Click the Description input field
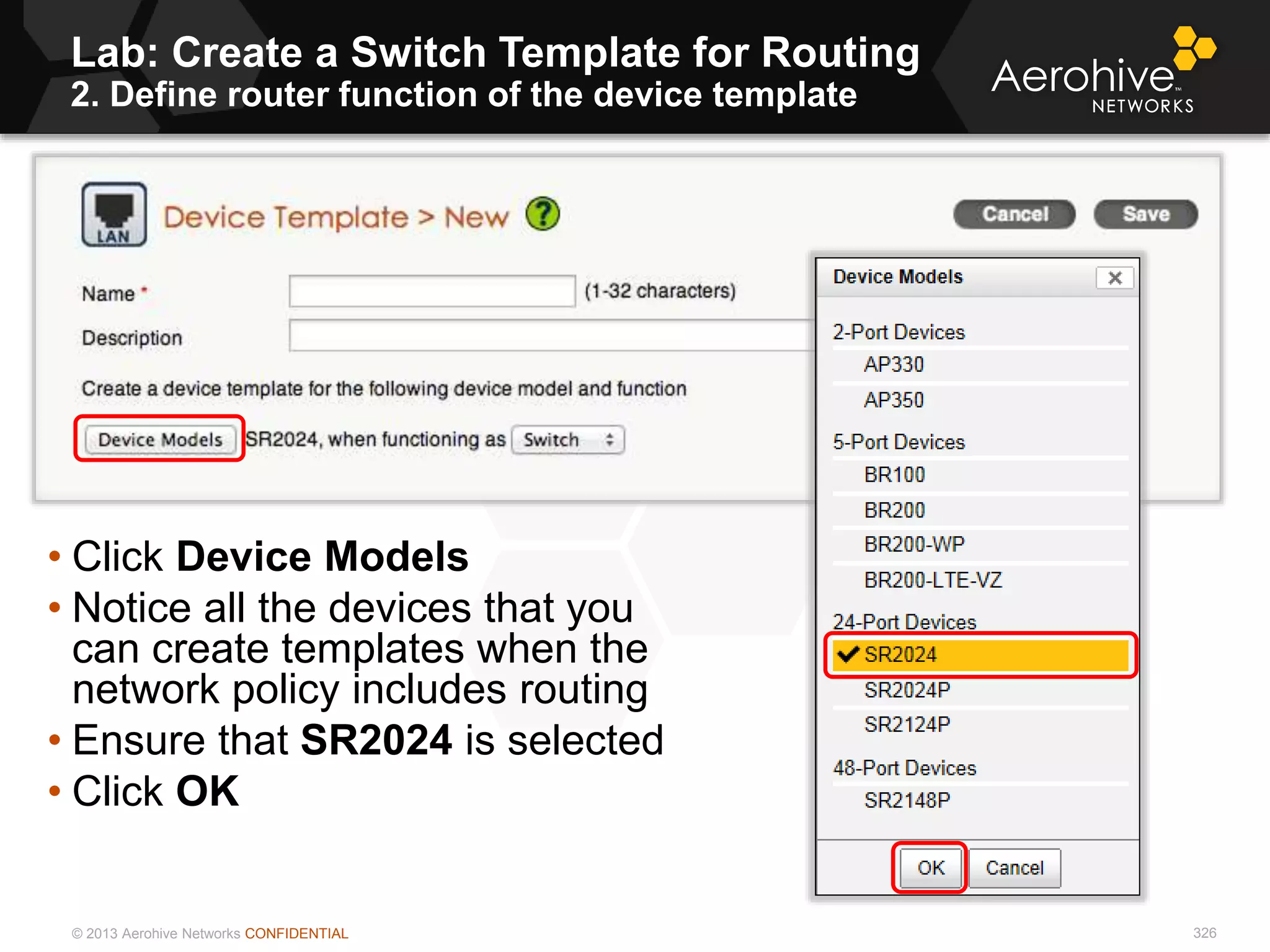The image size is (1270, 952). [552, 336]
